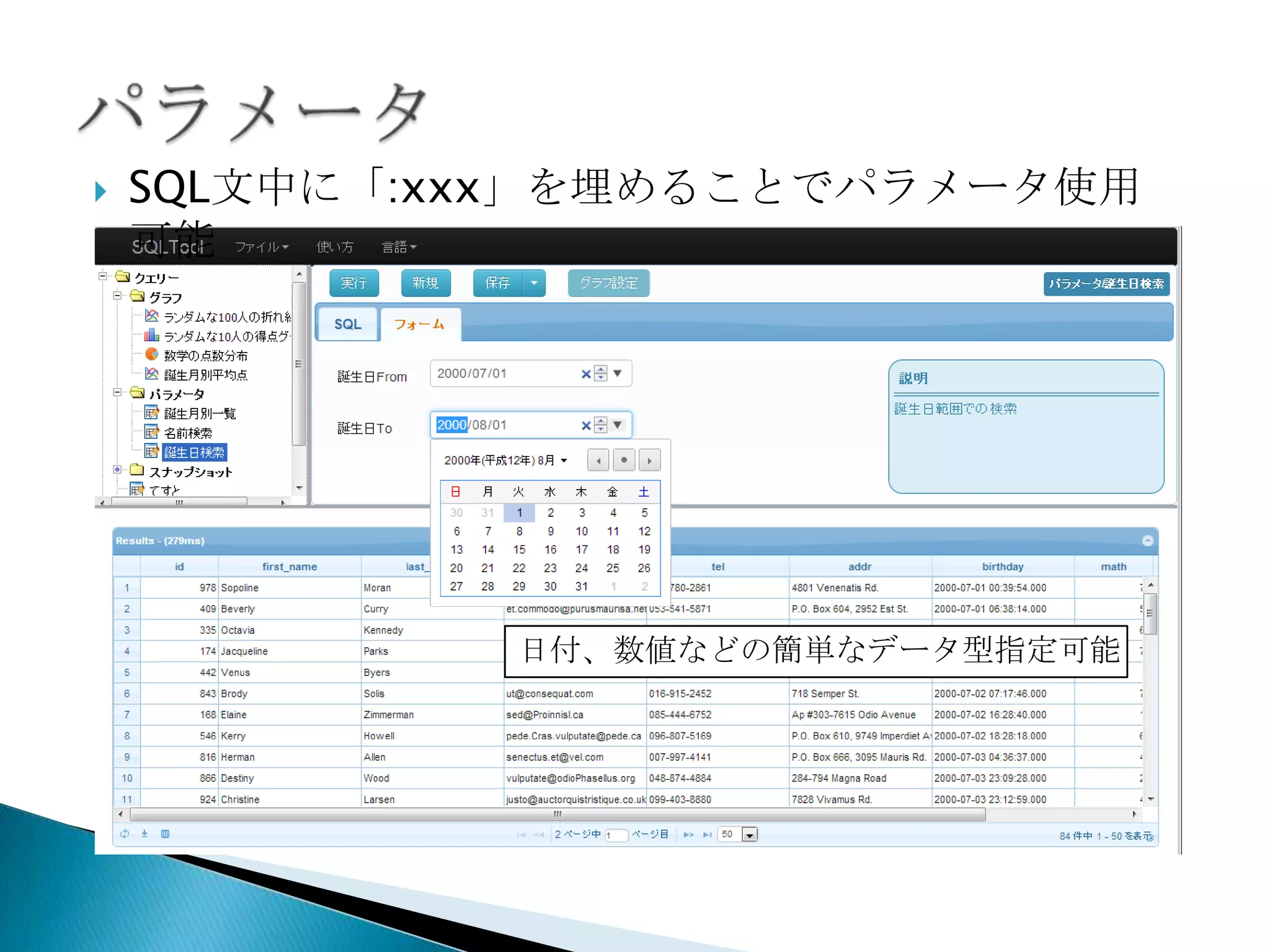Image resolution: width=1270 pixels, height=952 pixels.
Task: Click the tree panel vertical scrollbar
Action: point(299,364)
